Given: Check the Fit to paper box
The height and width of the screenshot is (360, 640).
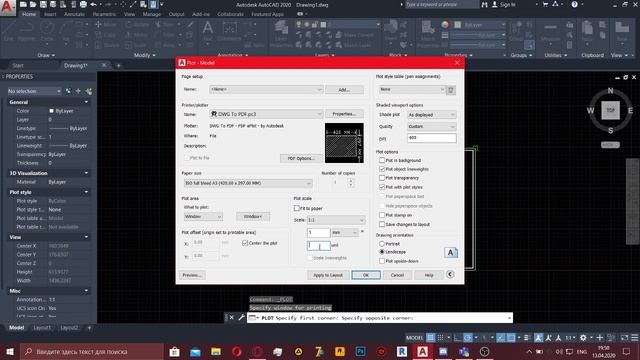Looking at the screenshot, I should (x=297, y=208).
